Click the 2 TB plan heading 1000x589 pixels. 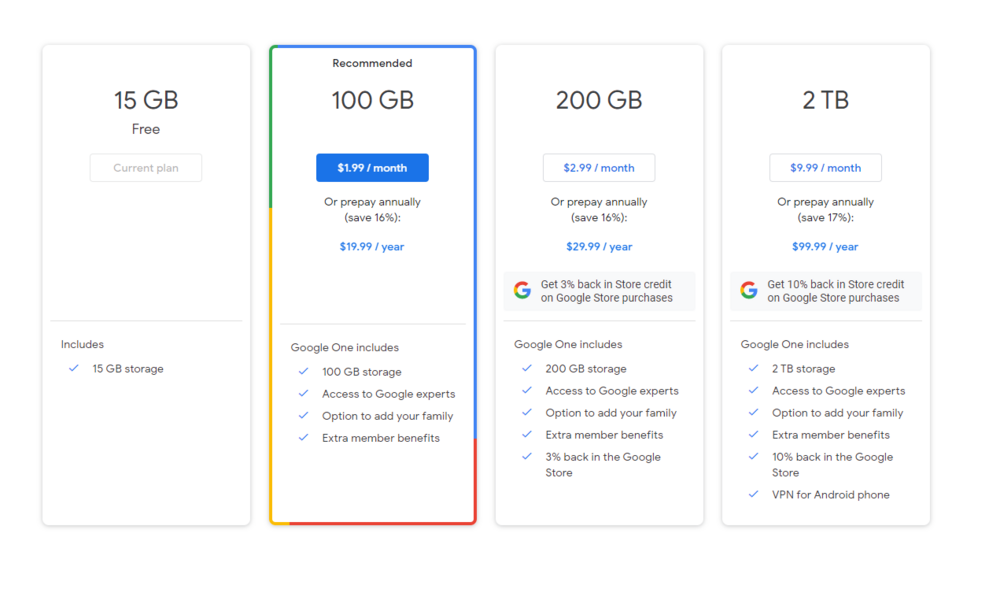[825, 100]
